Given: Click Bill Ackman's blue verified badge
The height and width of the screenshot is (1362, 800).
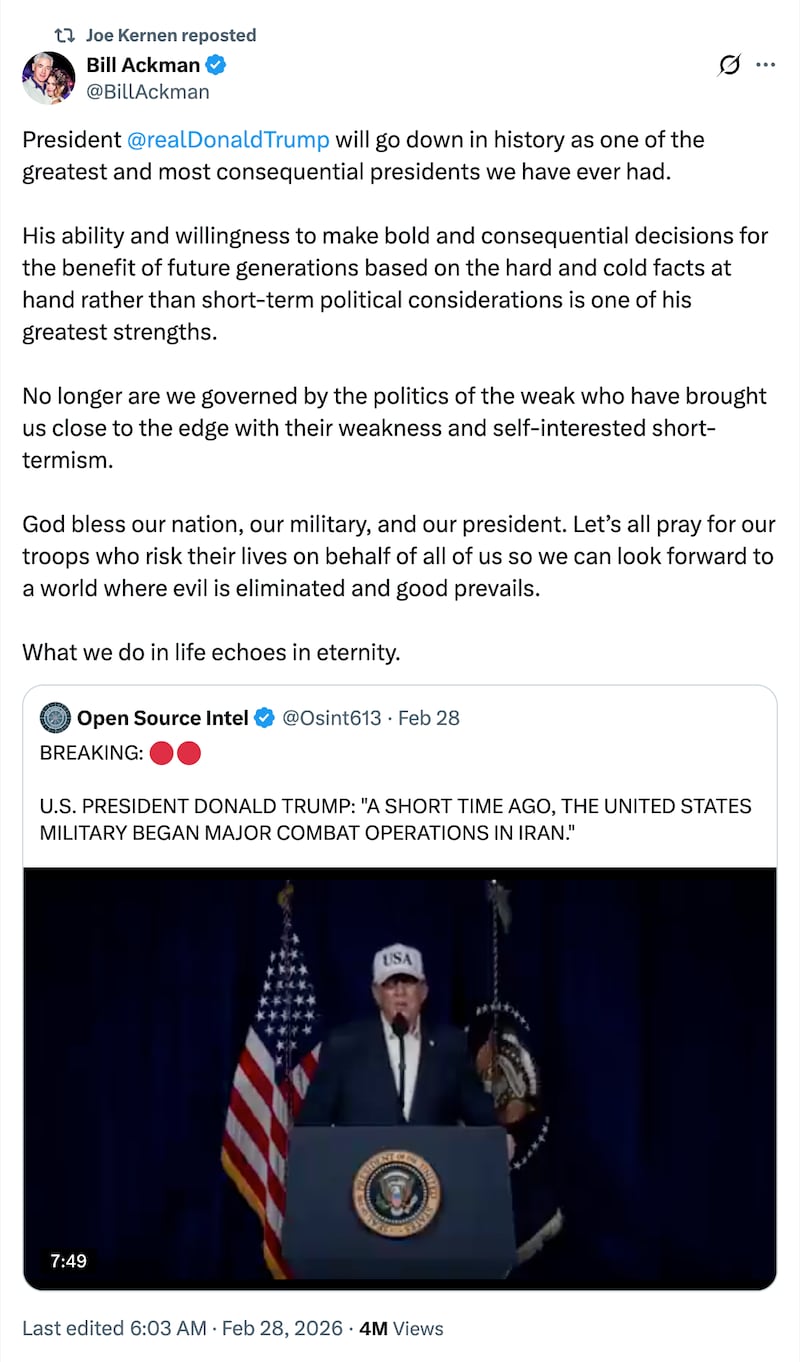Looking at the screenshot, I should click(216, 67).
